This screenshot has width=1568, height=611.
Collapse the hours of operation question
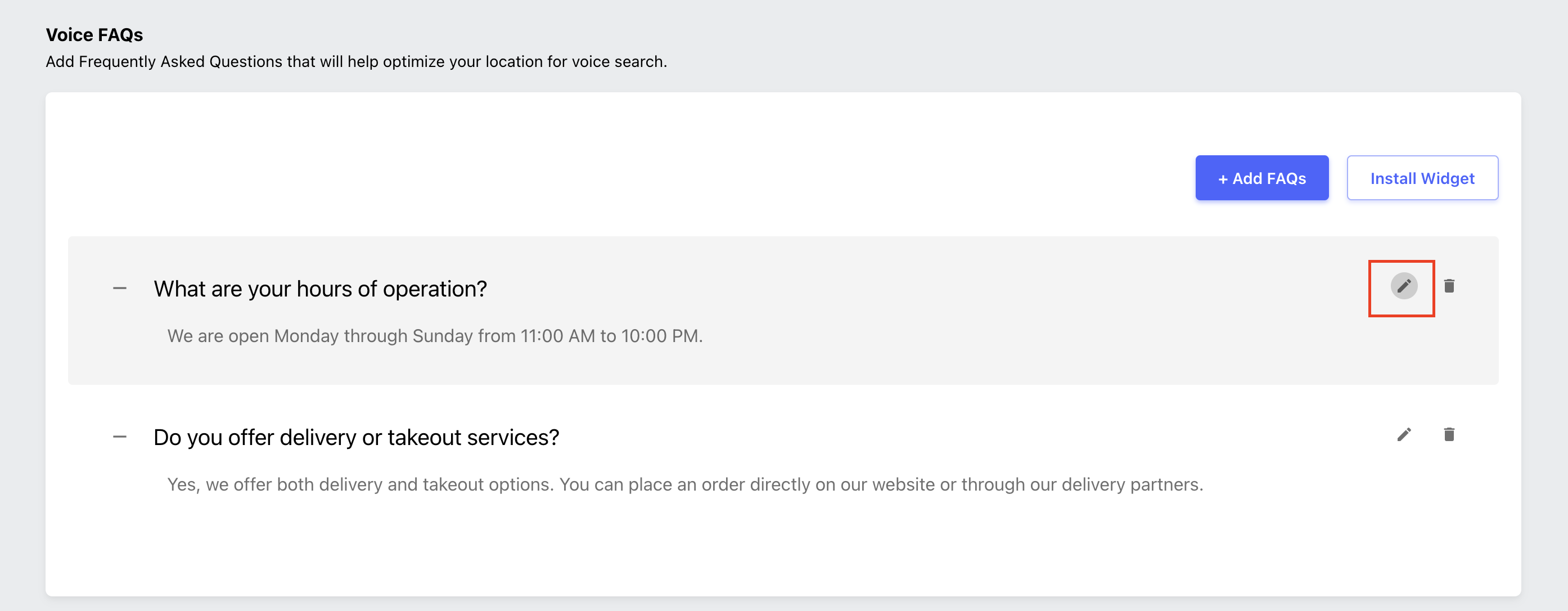tap(120, 288)
